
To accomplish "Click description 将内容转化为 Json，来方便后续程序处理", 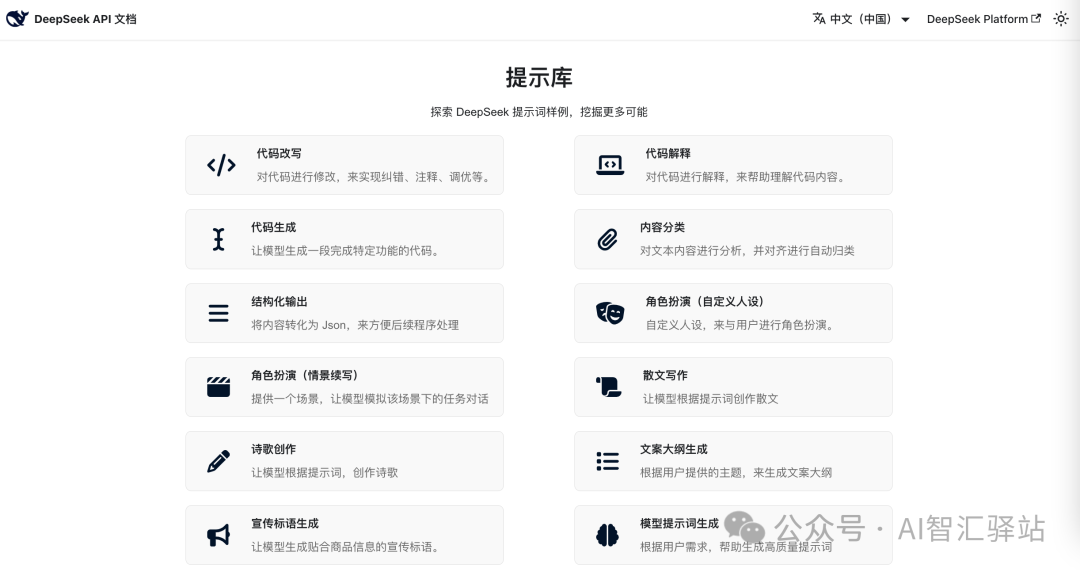I will point(355,325).
